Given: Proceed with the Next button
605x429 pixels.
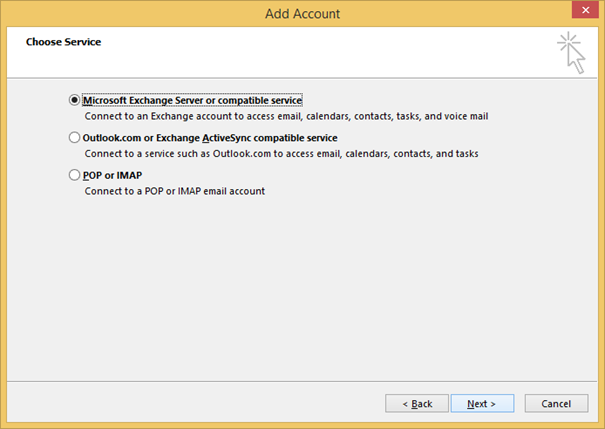Looking at the screenshot, I should [x=482, y=403].
